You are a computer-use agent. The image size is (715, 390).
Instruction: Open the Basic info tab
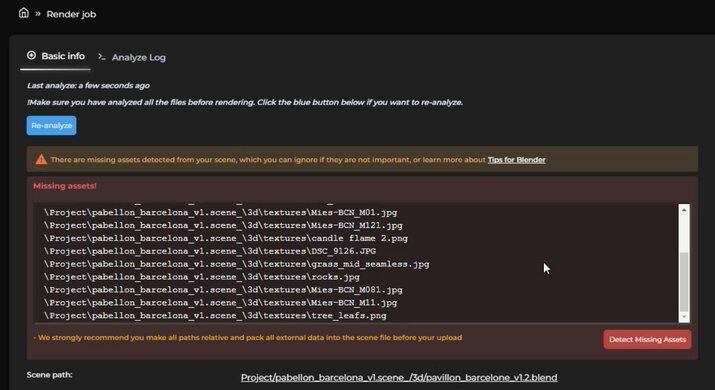56,56
